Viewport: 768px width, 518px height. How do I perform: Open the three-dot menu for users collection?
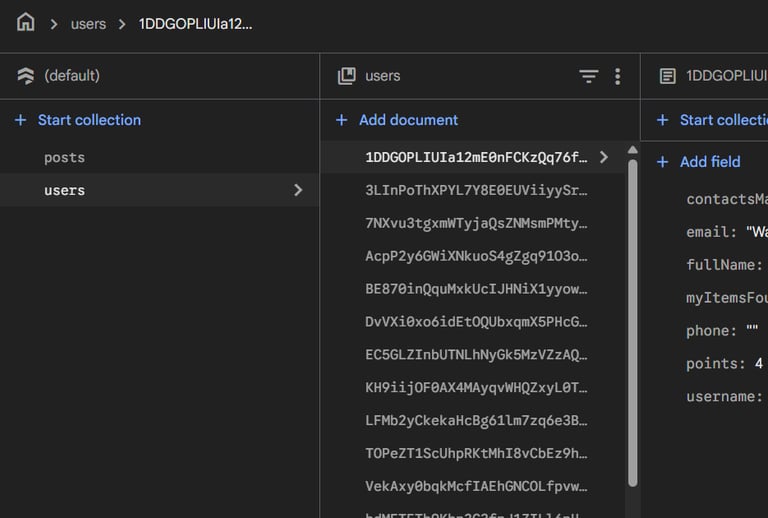point(618,76)
